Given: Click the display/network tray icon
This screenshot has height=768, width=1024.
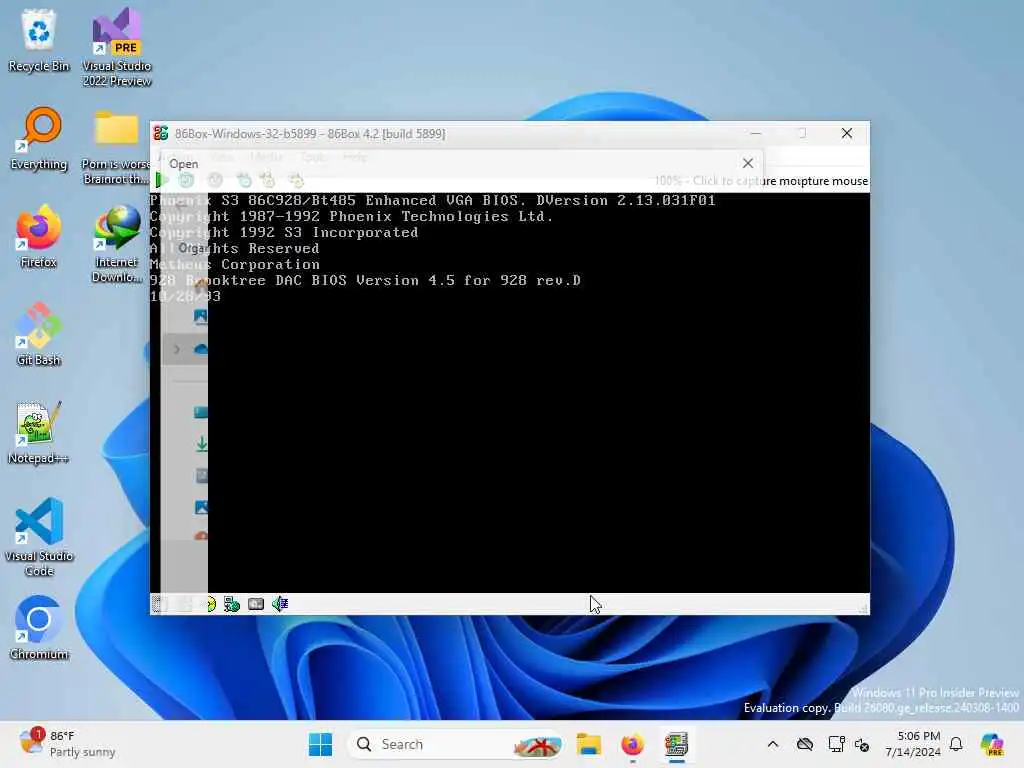Looking at the screenshot, I should (836, 744).
